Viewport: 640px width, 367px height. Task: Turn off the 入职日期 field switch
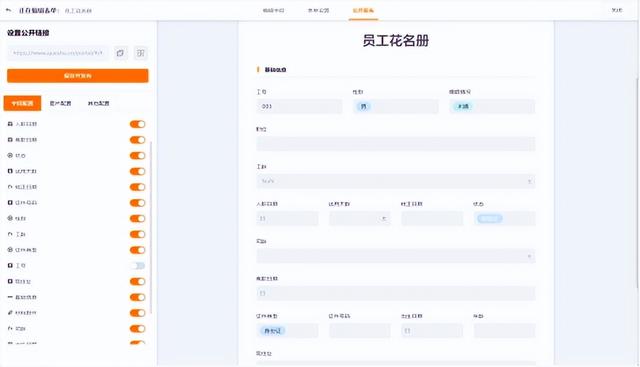[x=138, y=124]
